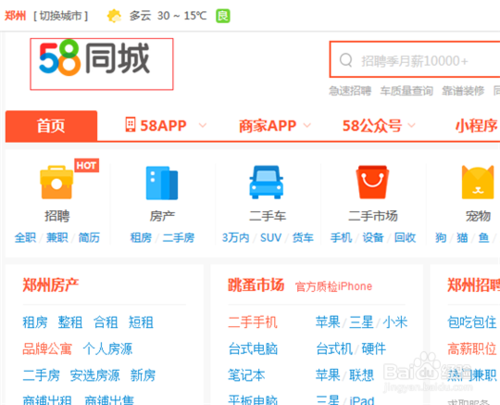Open the 联想 laptop brand link

pos(361,375)
